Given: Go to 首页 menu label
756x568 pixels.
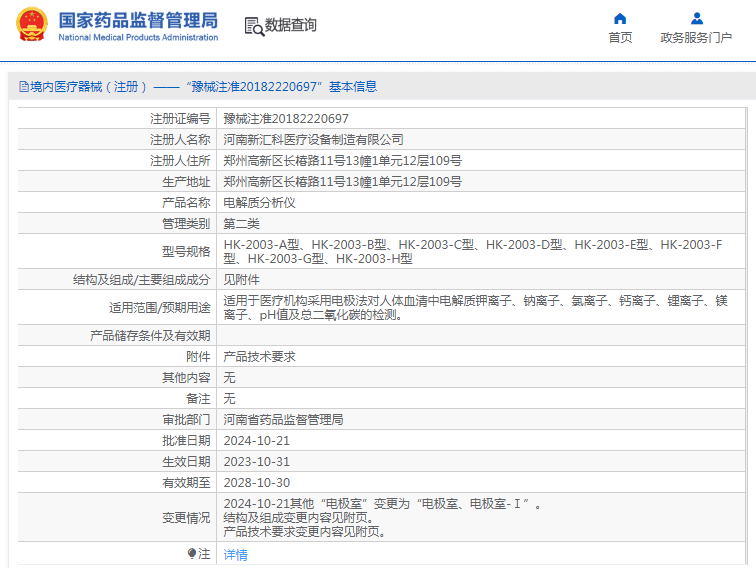Looking at the screenshot, I should click(x=620, y=38).
